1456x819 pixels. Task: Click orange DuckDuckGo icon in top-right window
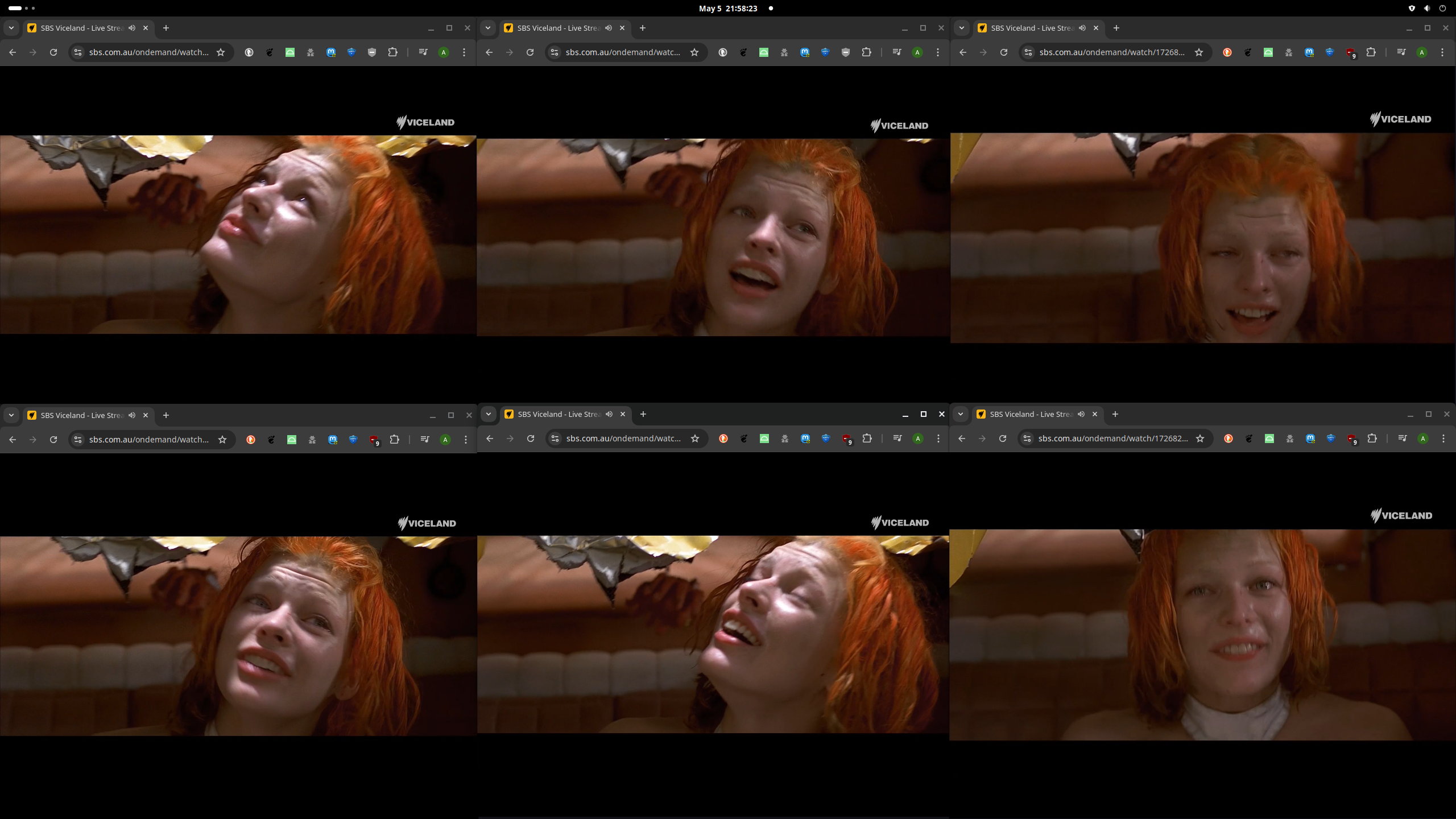(x=1227, y=52)
